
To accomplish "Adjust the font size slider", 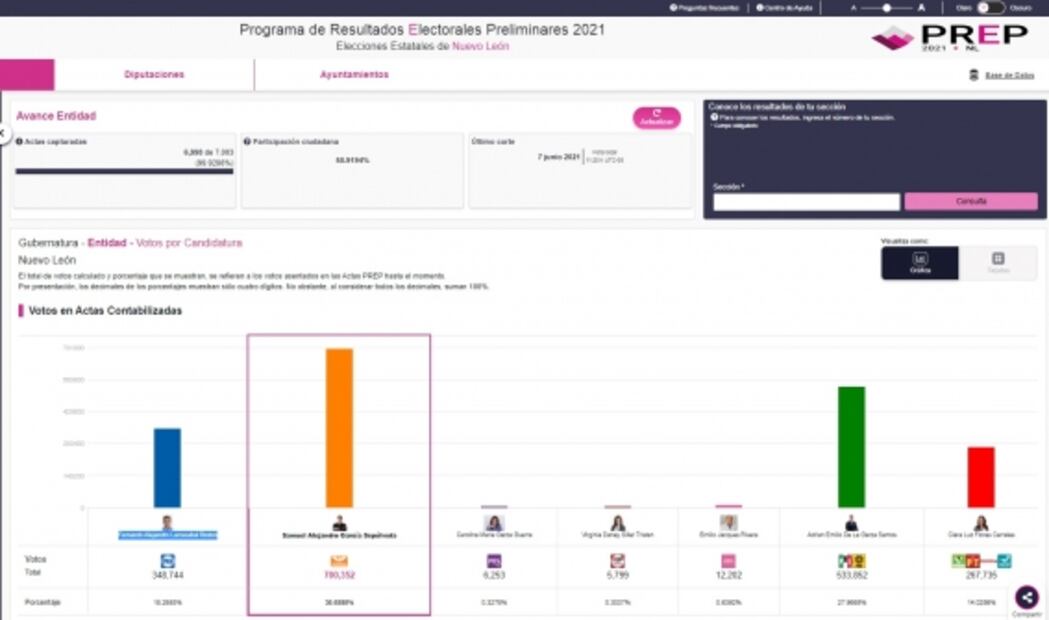I will point(886,7).
